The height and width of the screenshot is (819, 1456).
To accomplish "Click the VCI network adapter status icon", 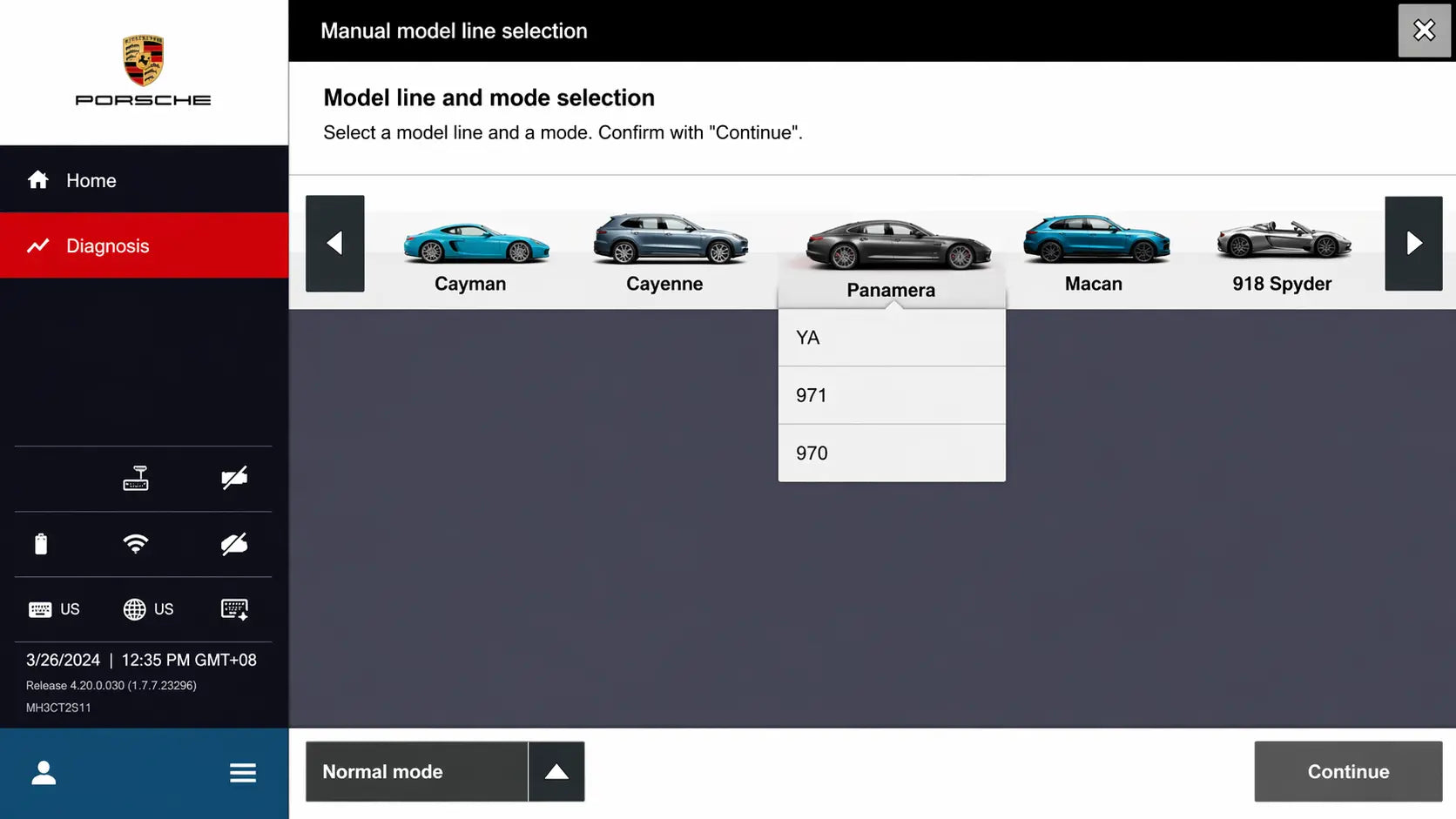I will coord(136,478).
